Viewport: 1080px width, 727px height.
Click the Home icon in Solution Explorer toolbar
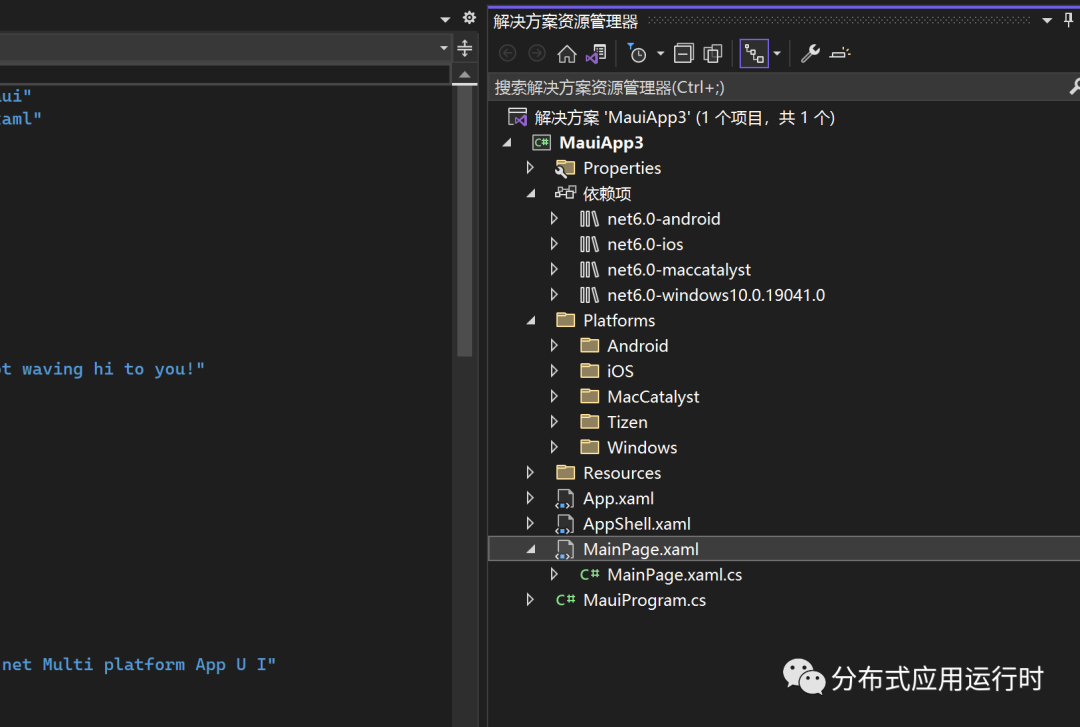(567, 54)
